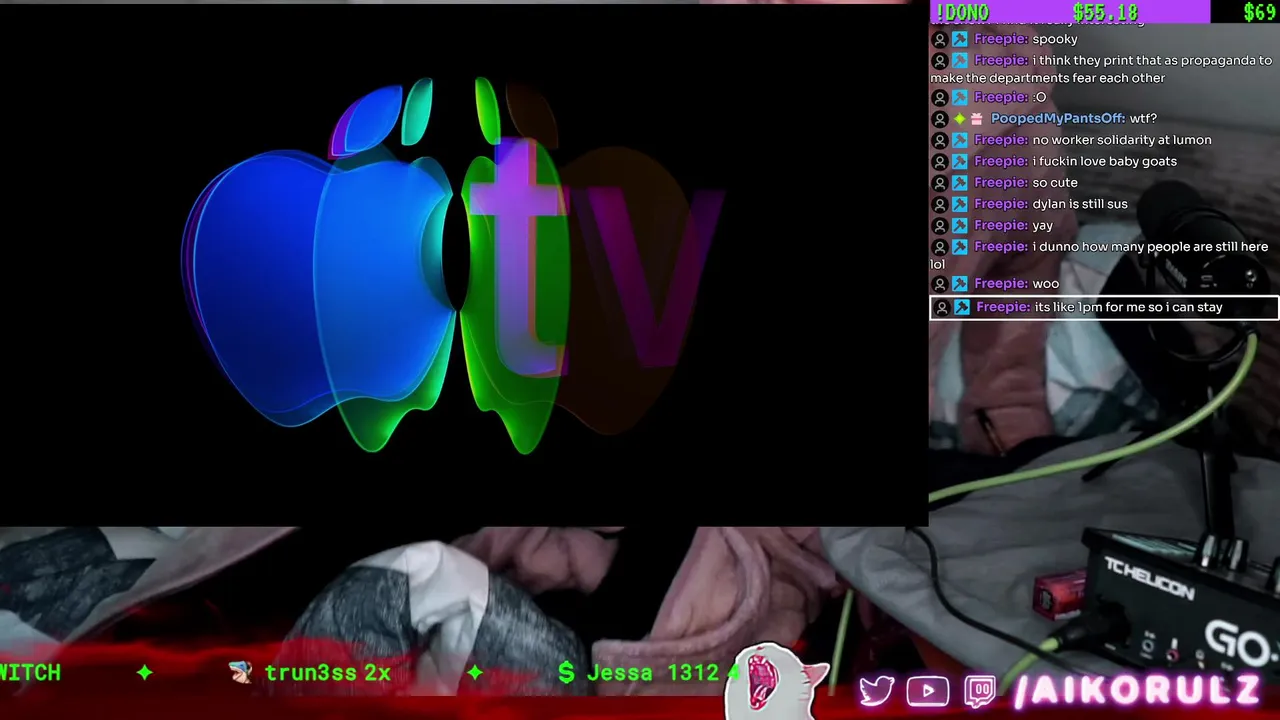This screenshot has height=720, width=1280.
Task: Click the green diamond badge next to PoopedMyPantsOff
Action: coord(959,118)
